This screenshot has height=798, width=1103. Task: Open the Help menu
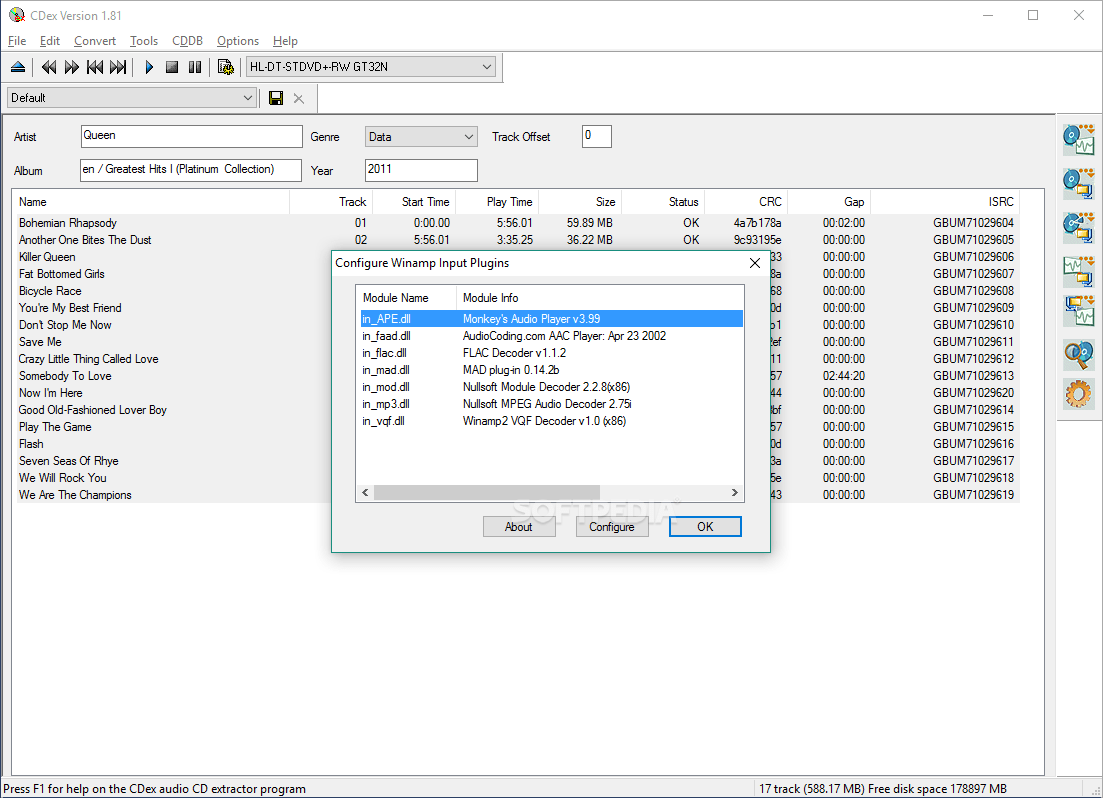pyautogui.click(x=285, y=41)
